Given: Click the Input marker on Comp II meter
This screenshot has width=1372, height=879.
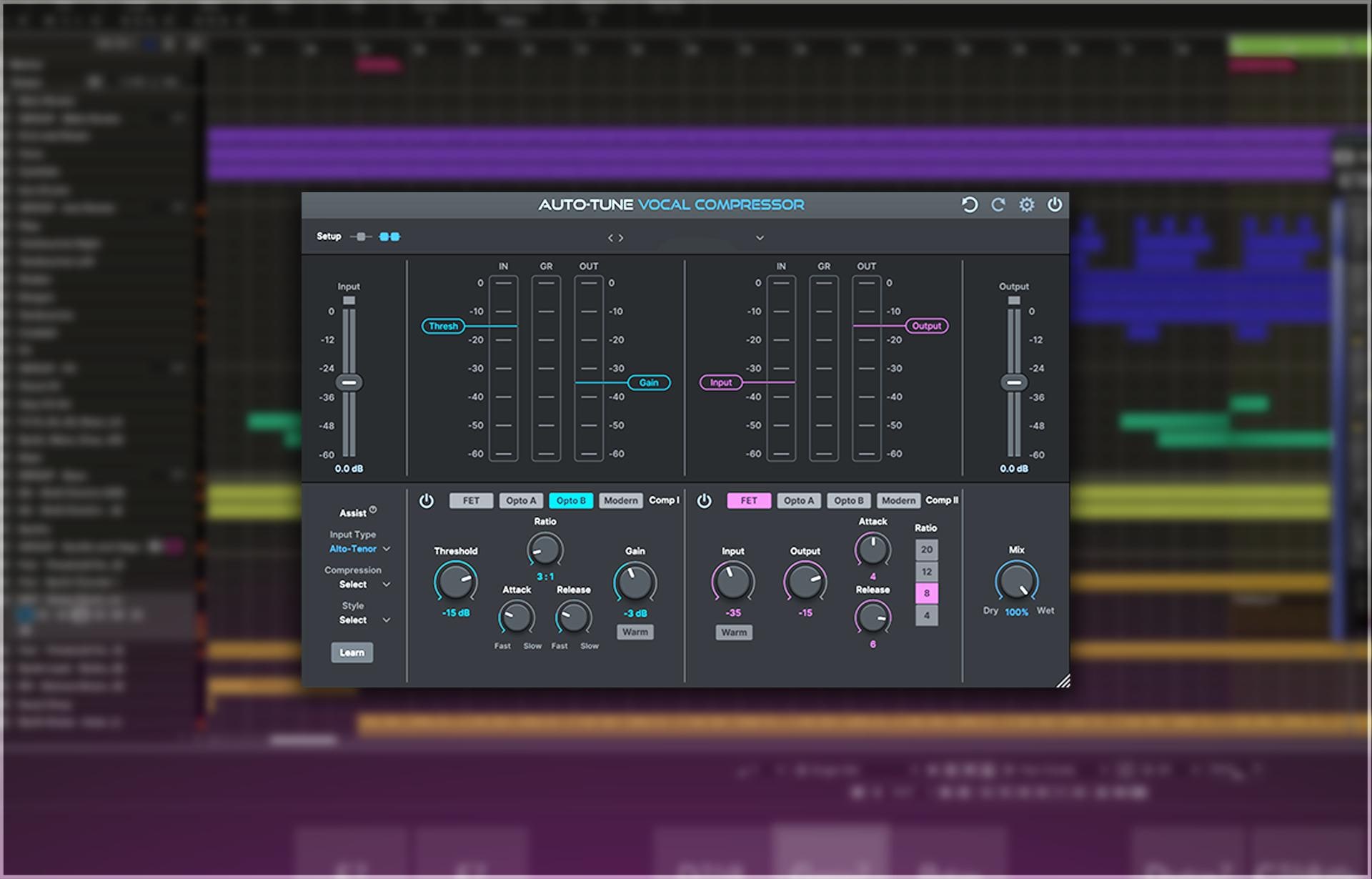Looking at the screenshot, I should (721, 383).
